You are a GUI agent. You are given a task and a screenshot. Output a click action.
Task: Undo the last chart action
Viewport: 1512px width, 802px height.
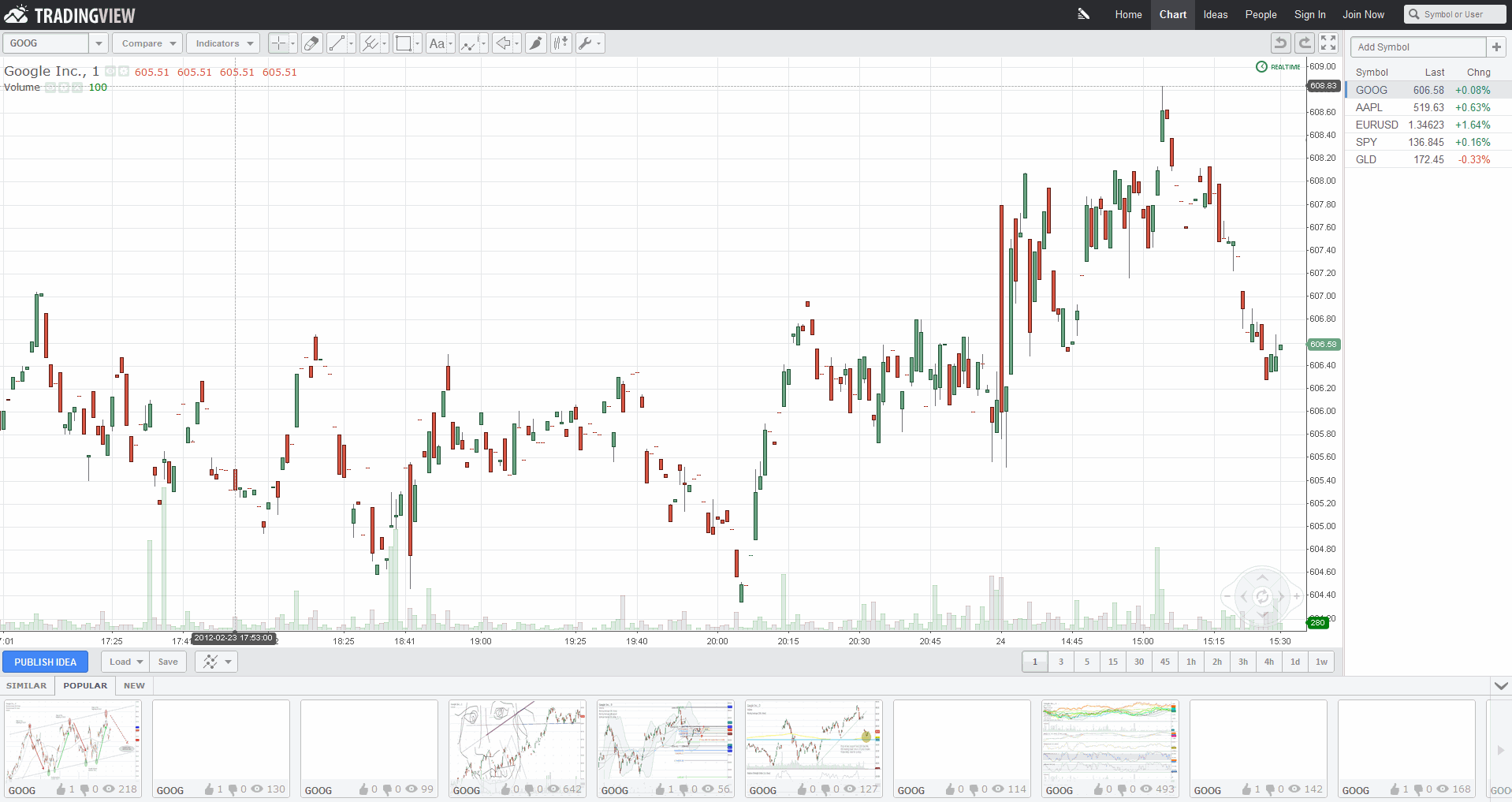(1281, 43)
